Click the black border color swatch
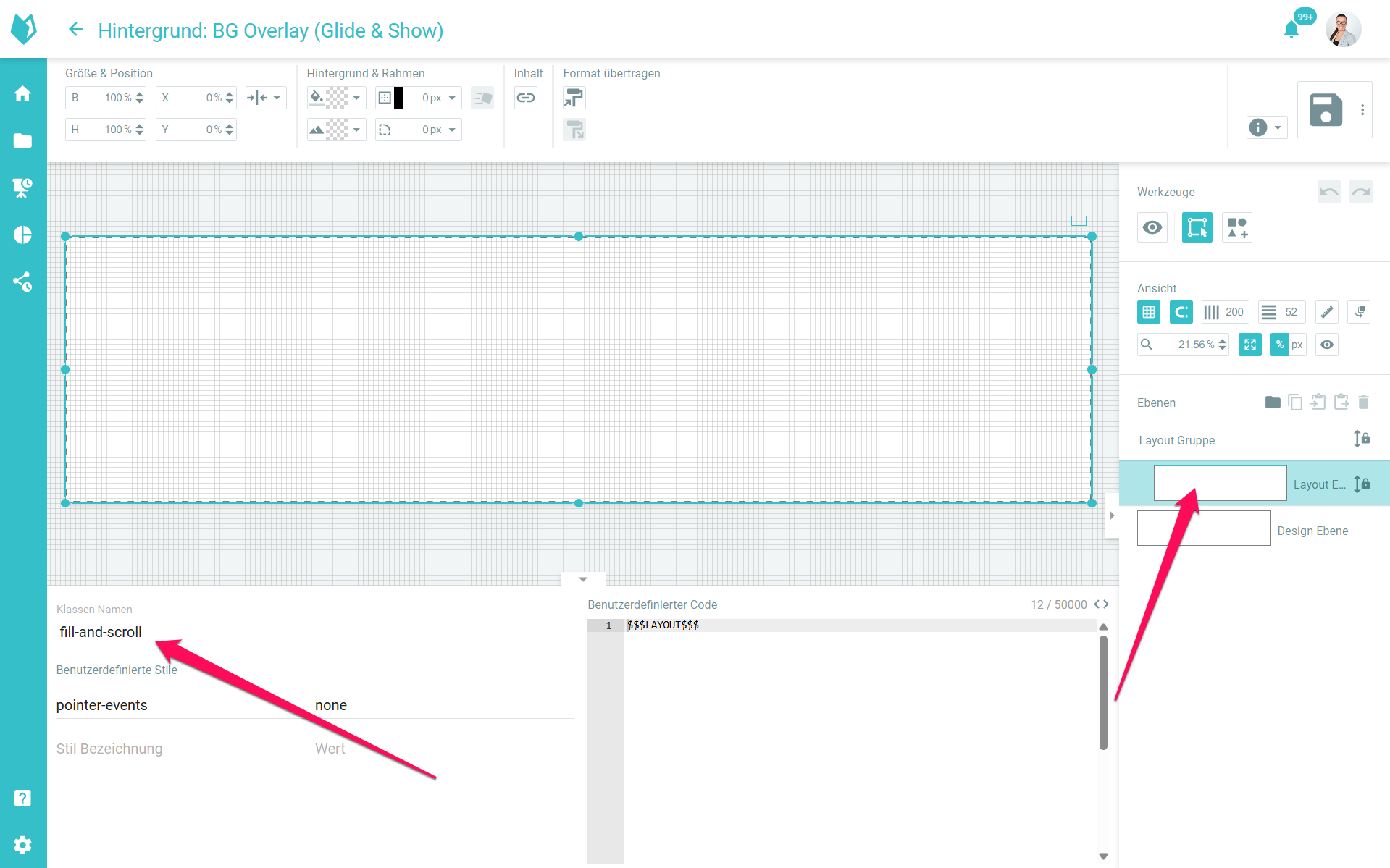The width and height of the screenshot is (1390, 868). click(398, 98)
